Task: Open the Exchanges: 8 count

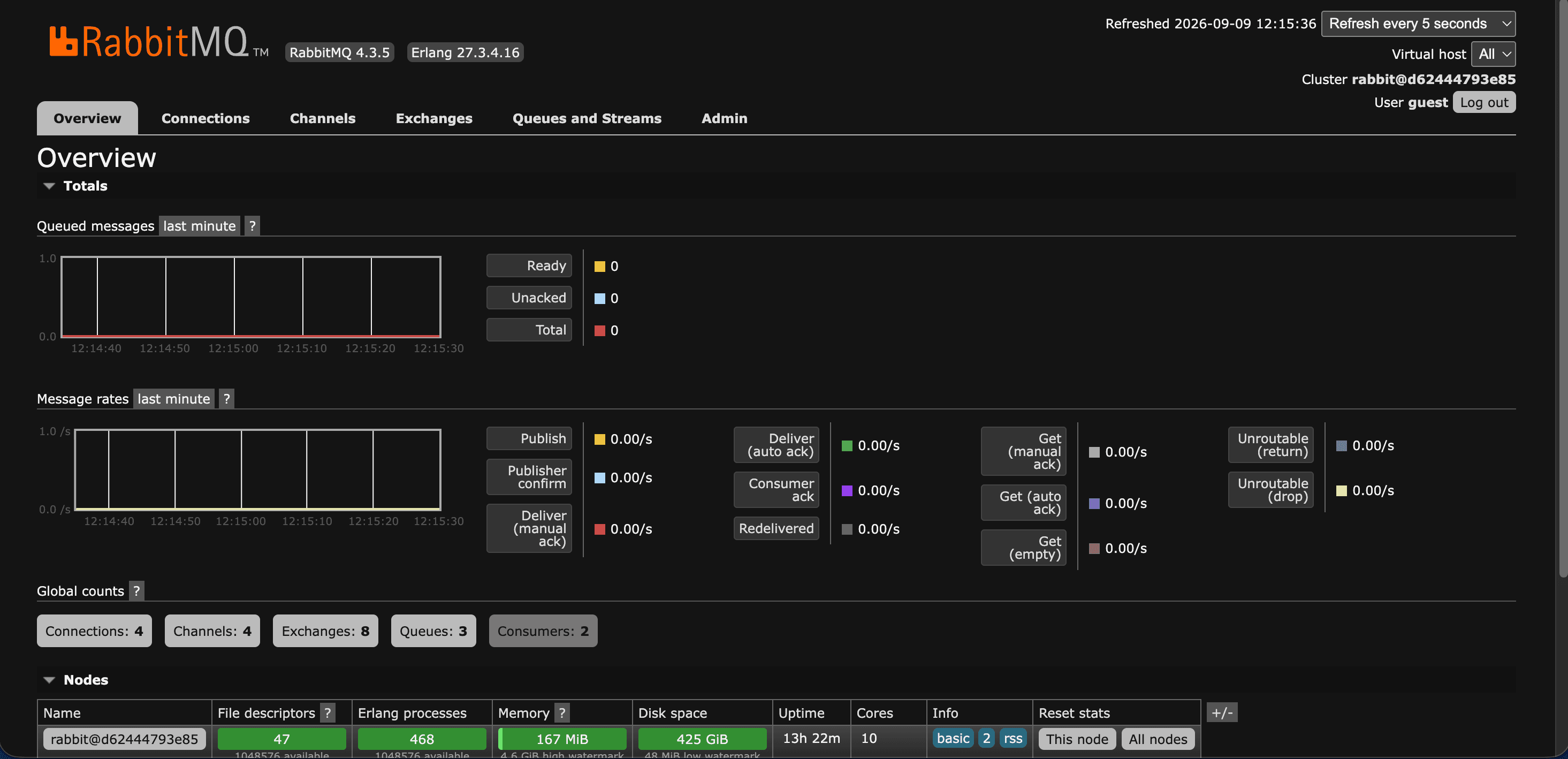Action: 326,631
